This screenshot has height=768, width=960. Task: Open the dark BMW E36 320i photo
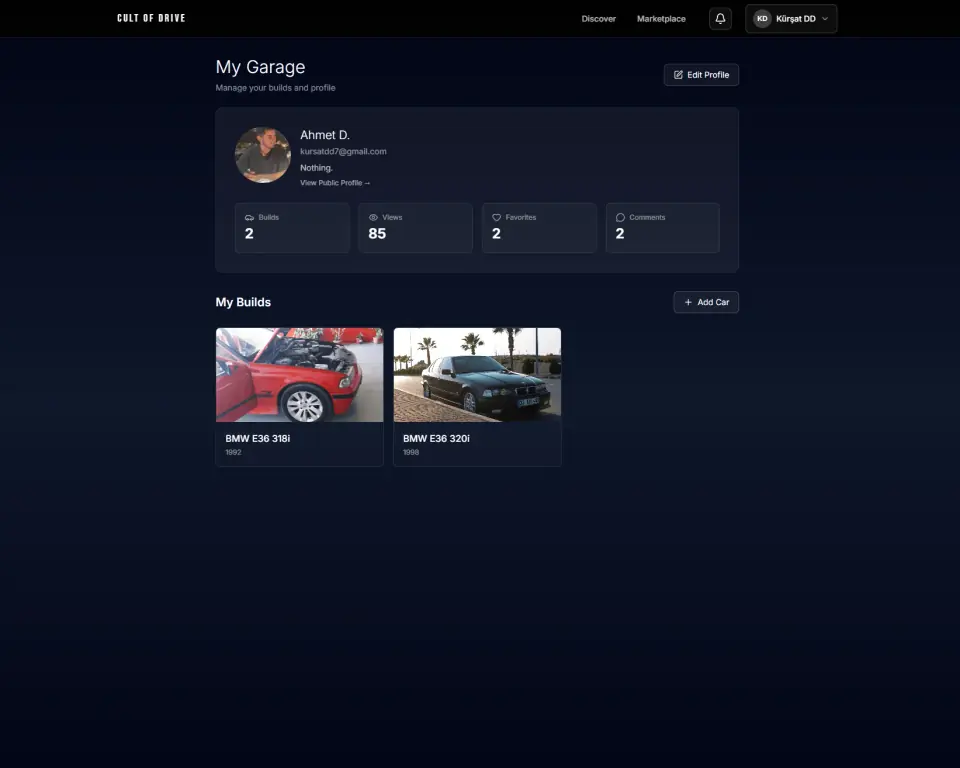(477, 375)
